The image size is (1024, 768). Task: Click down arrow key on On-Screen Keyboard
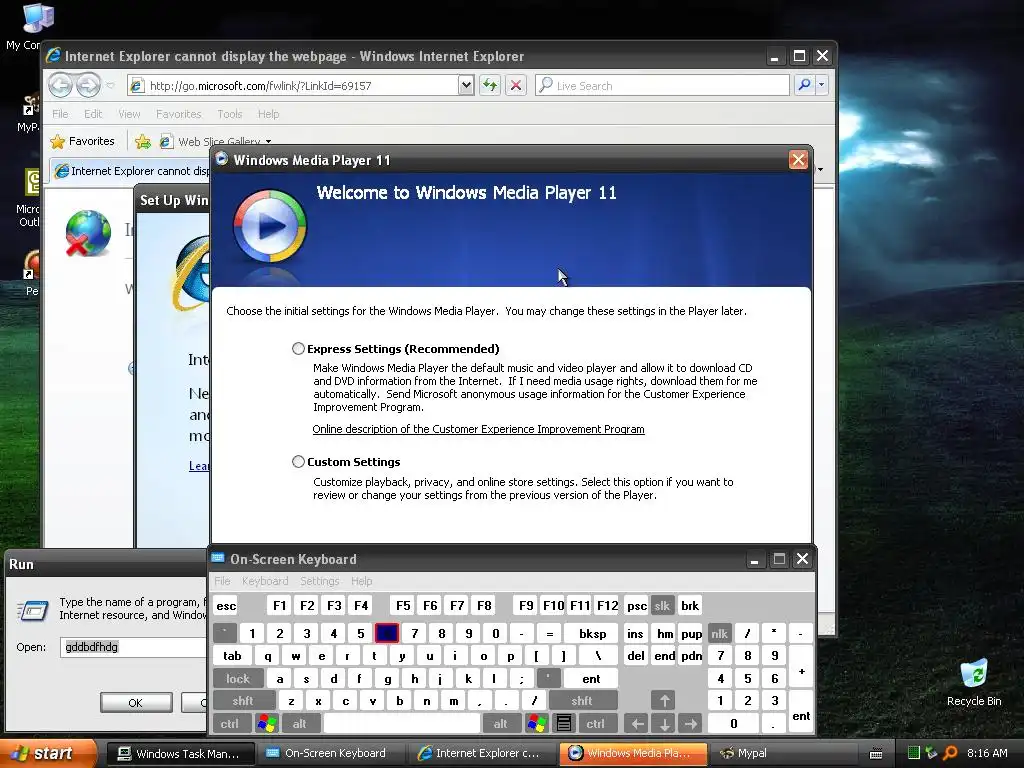click(x=664, y=724)
